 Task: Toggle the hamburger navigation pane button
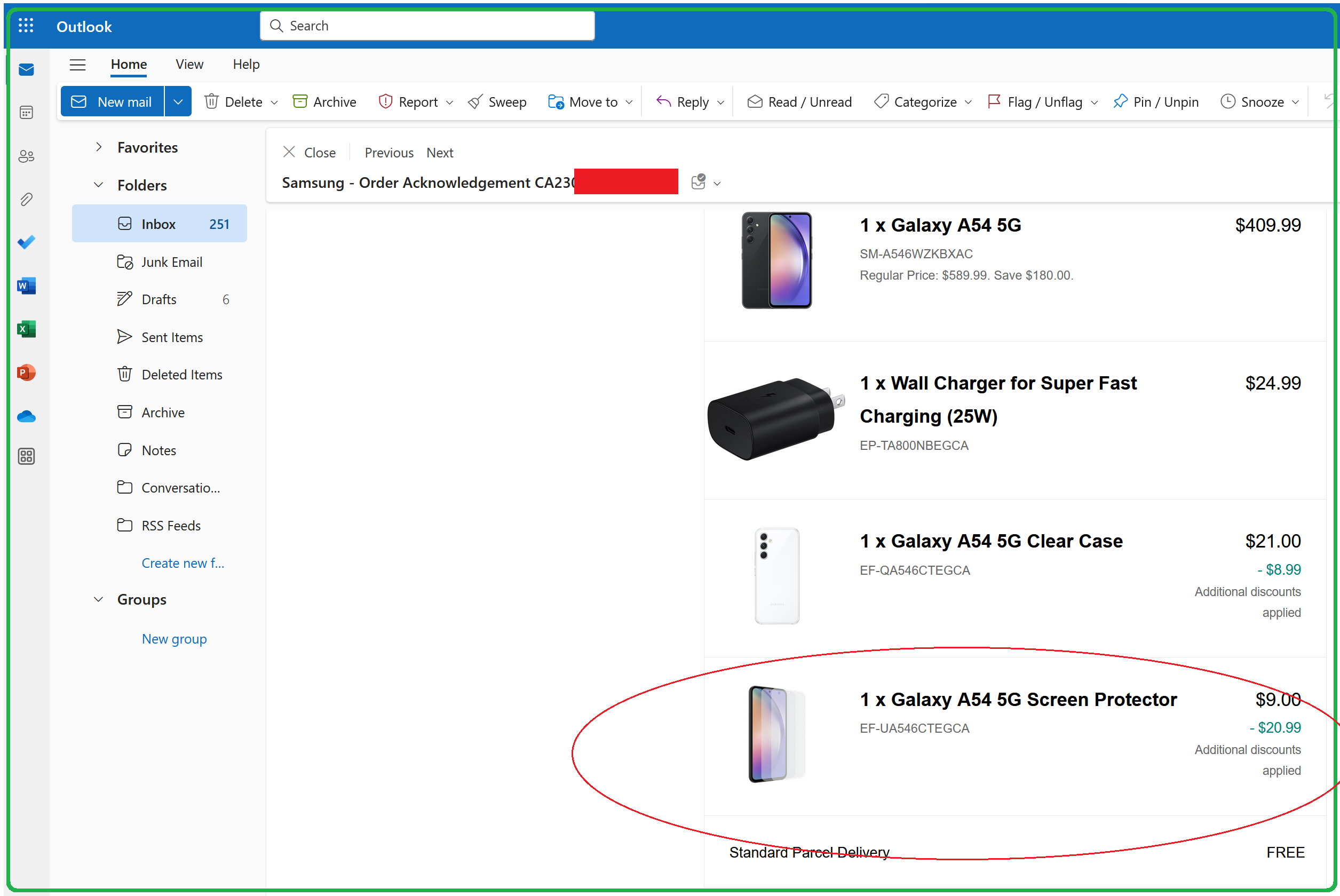coord(78,65)
